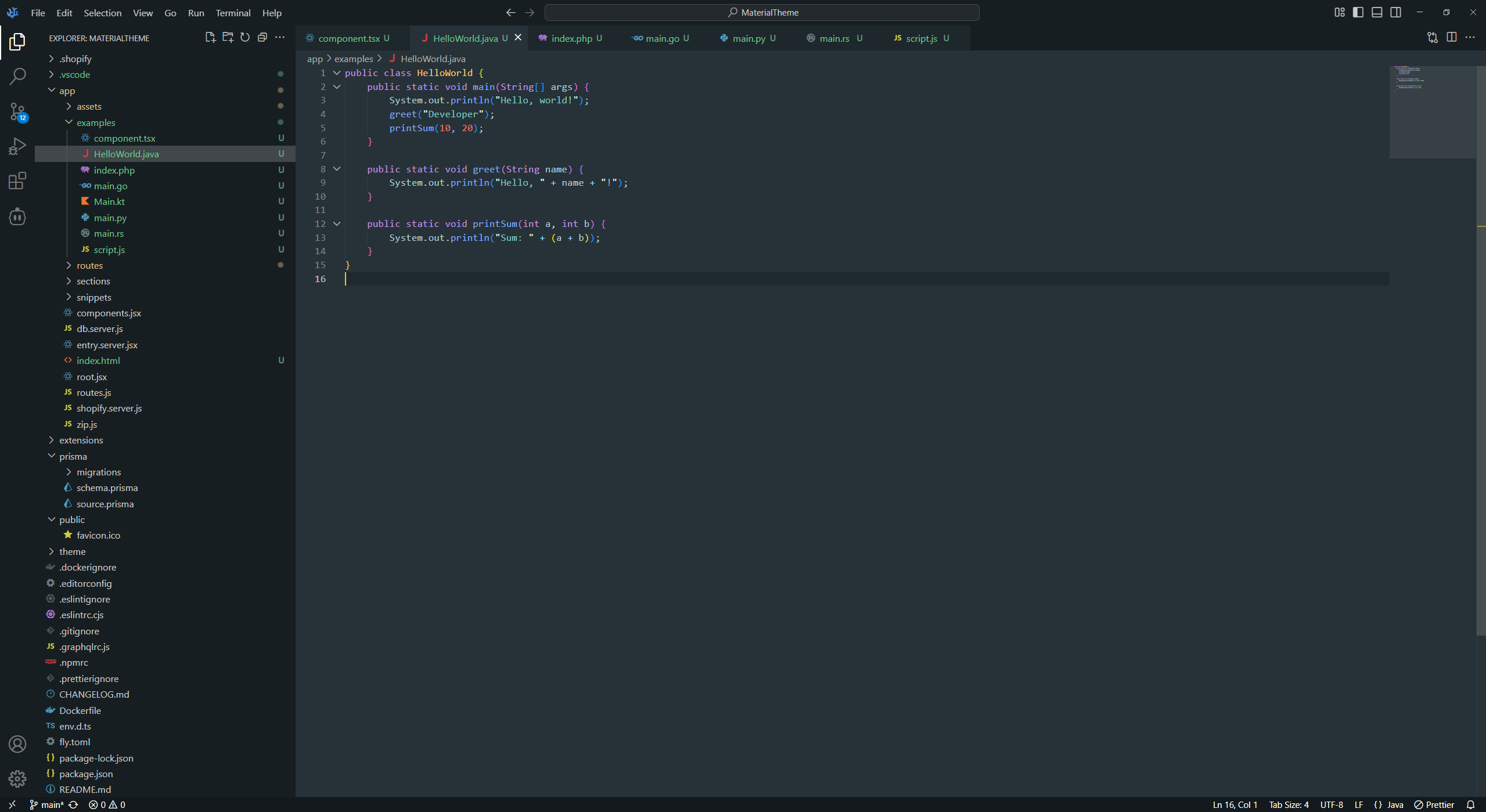1486x812 pixels.
Task: Click the Java language mode indicator
Action: (x=1394, y=804)
